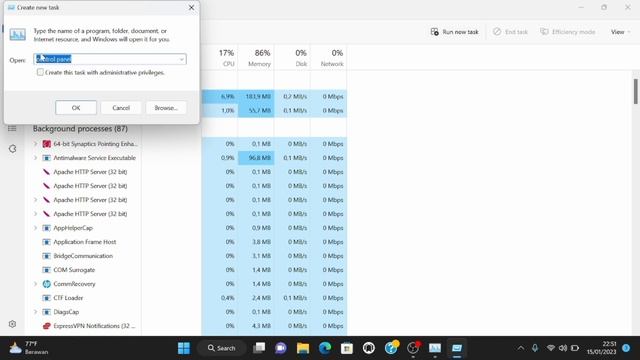Click End task in toolbar
The width and height of the screenshot is (640, 360).
point(510,32)
